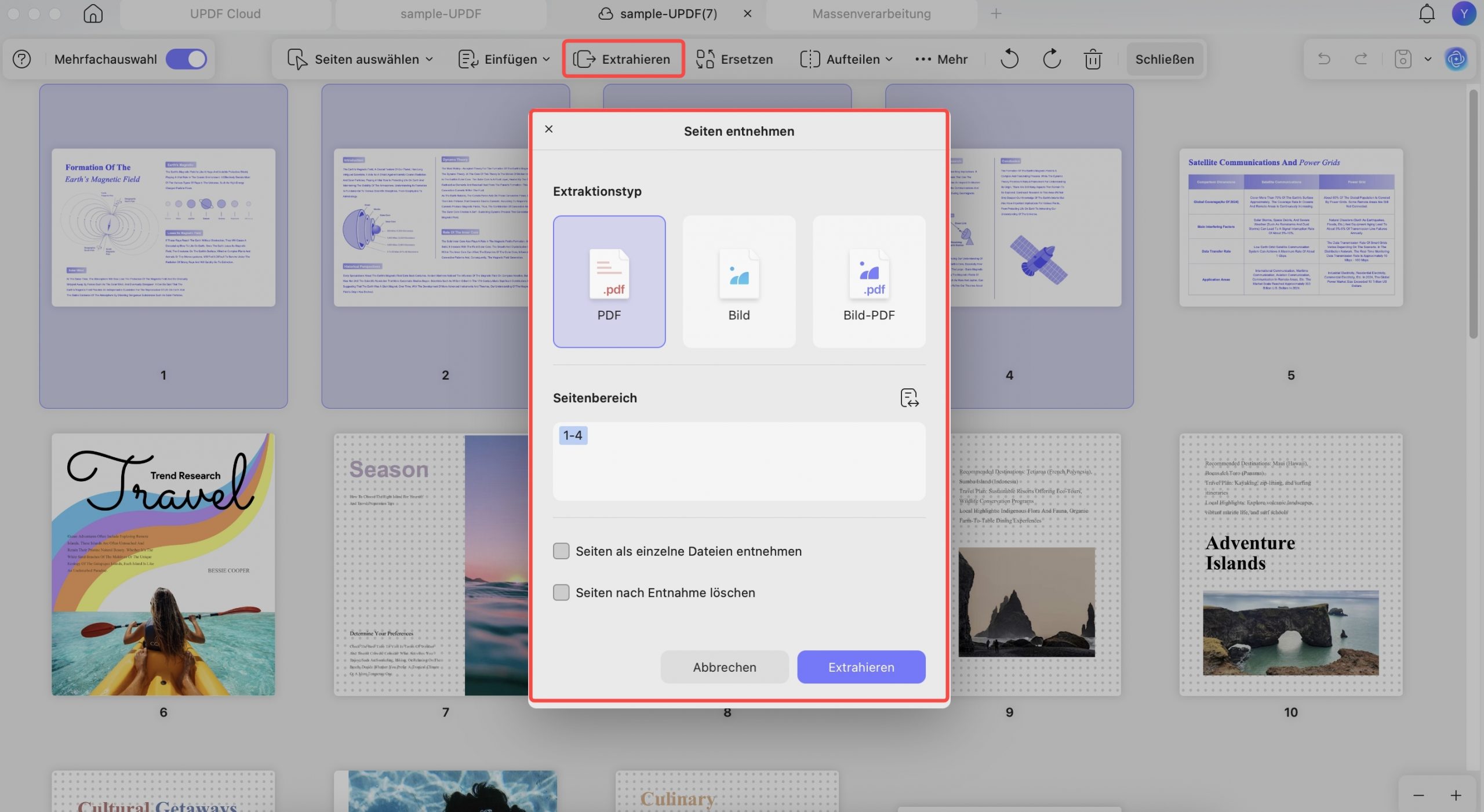Zoom in thumbnails with plus
1484x812 pixels.
(1456, 796)
